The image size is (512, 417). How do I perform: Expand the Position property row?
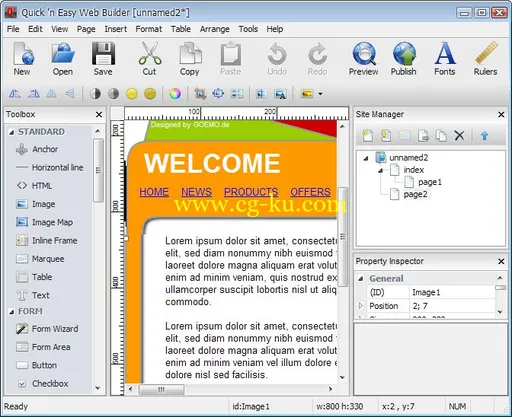click(x=360, y=305)
